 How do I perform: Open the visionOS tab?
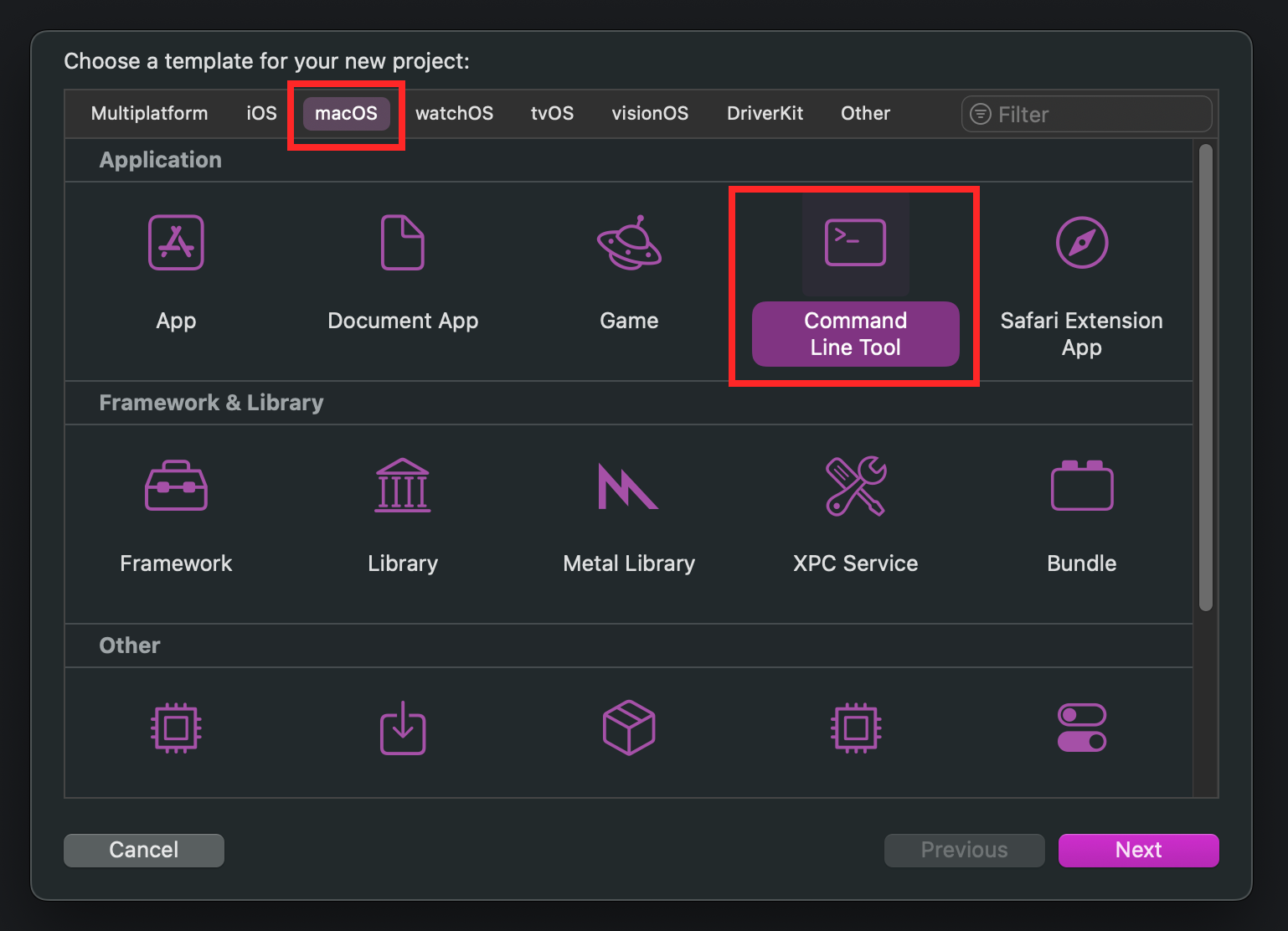[x=650, y=113]
